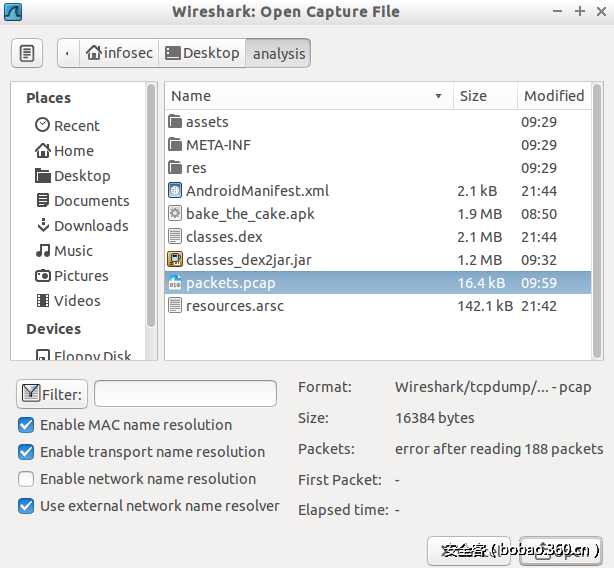Click the path bar back arrow

click(x=68, y=53)
